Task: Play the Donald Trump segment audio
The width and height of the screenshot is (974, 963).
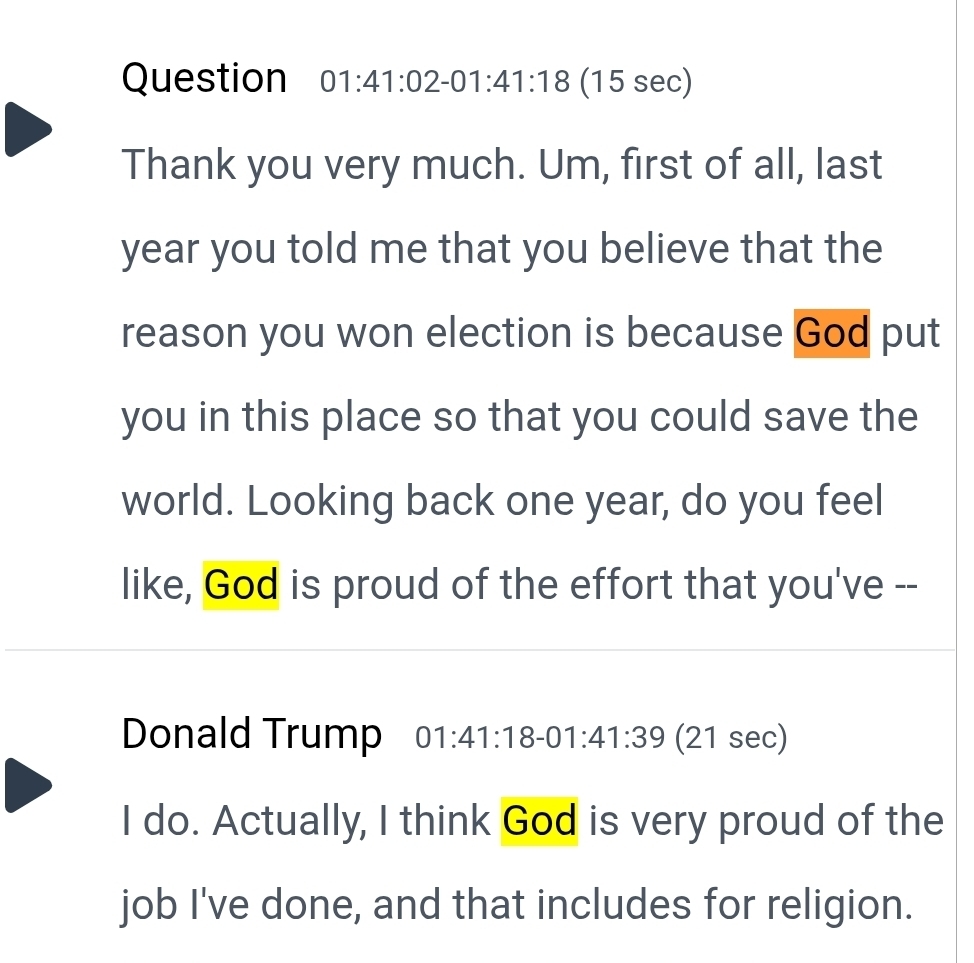Action: point(28,785)
